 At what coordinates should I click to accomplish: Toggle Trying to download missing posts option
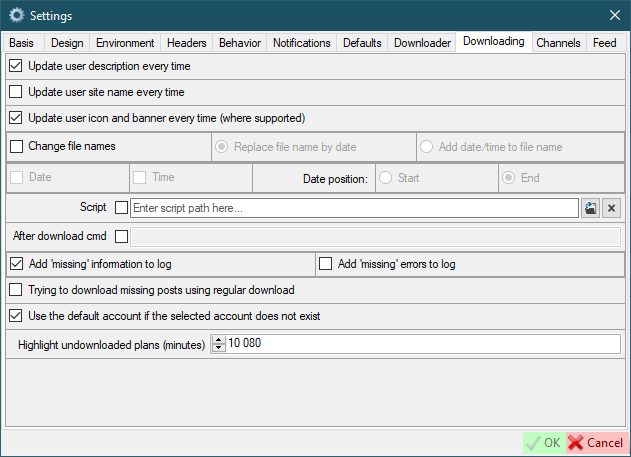[x=15, y=290]
